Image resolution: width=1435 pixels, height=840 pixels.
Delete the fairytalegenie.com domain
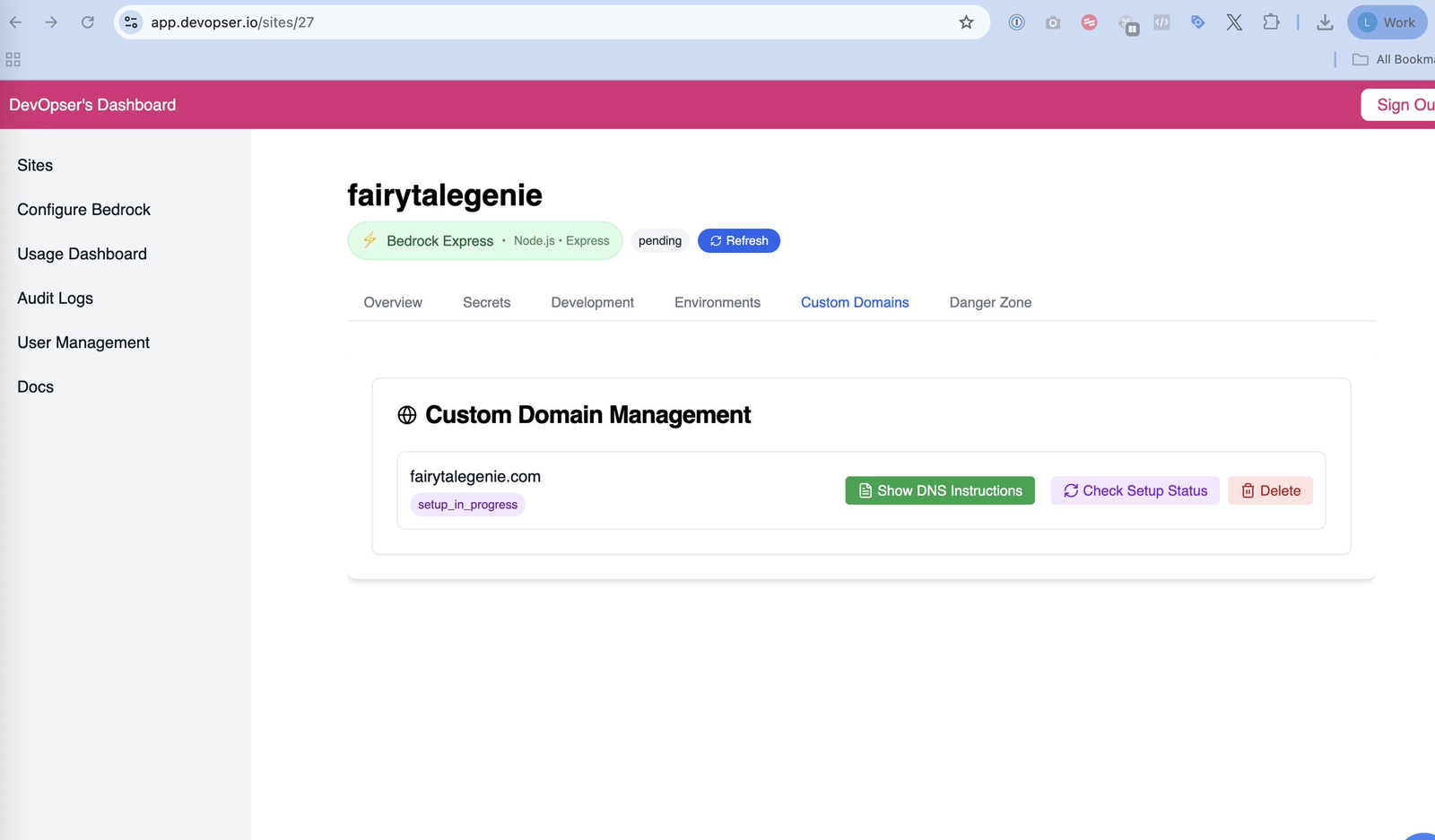1270,490
